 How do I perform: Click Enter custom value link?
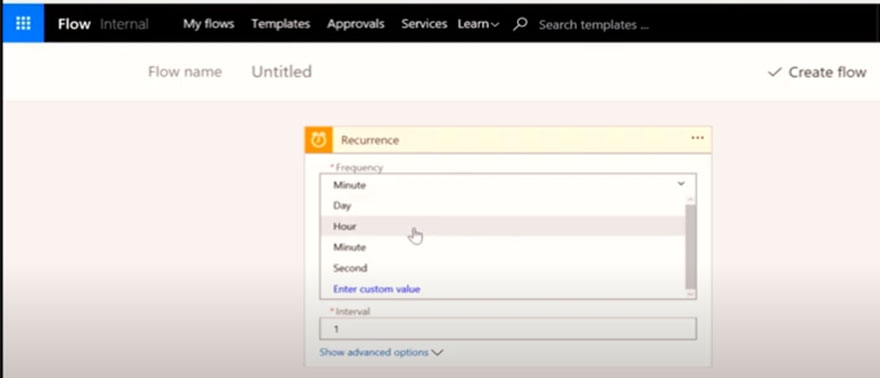click(377, 289)
